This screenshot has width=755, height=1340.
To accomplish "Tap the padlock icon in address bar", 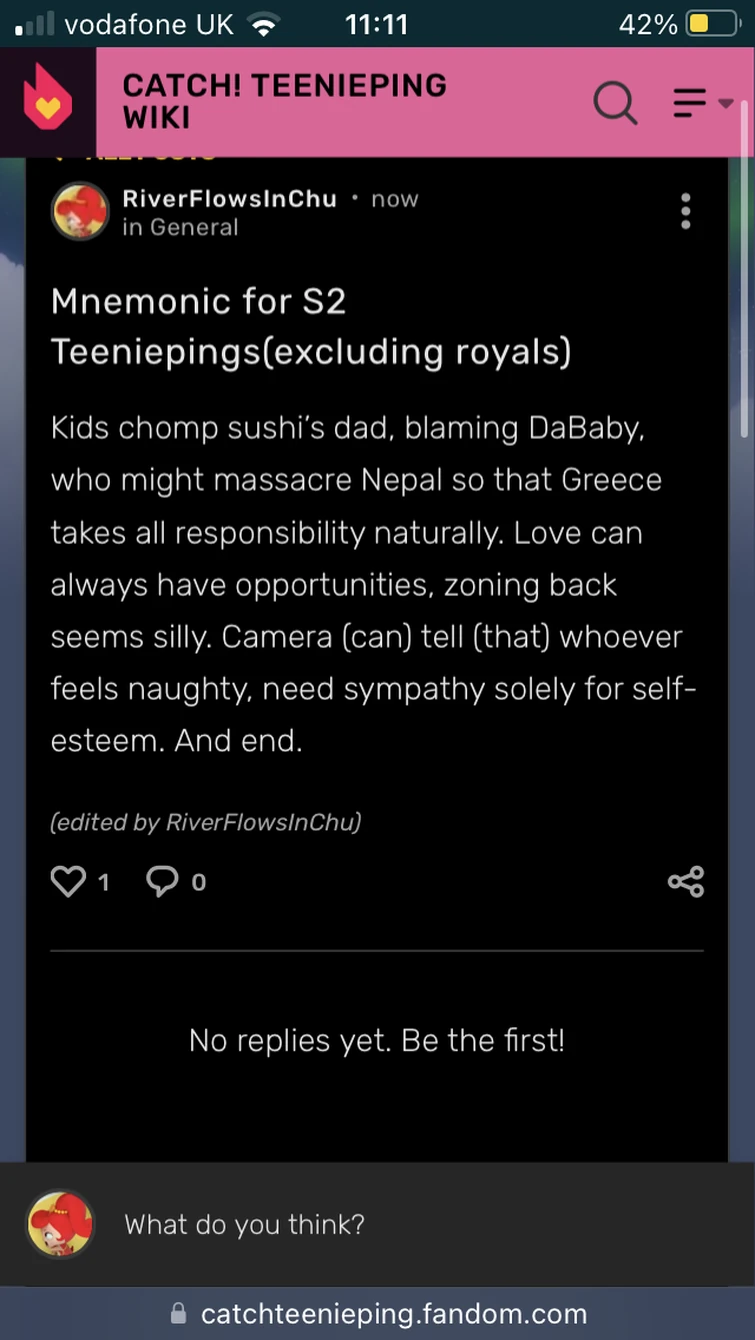I will tap(179, 1313).
